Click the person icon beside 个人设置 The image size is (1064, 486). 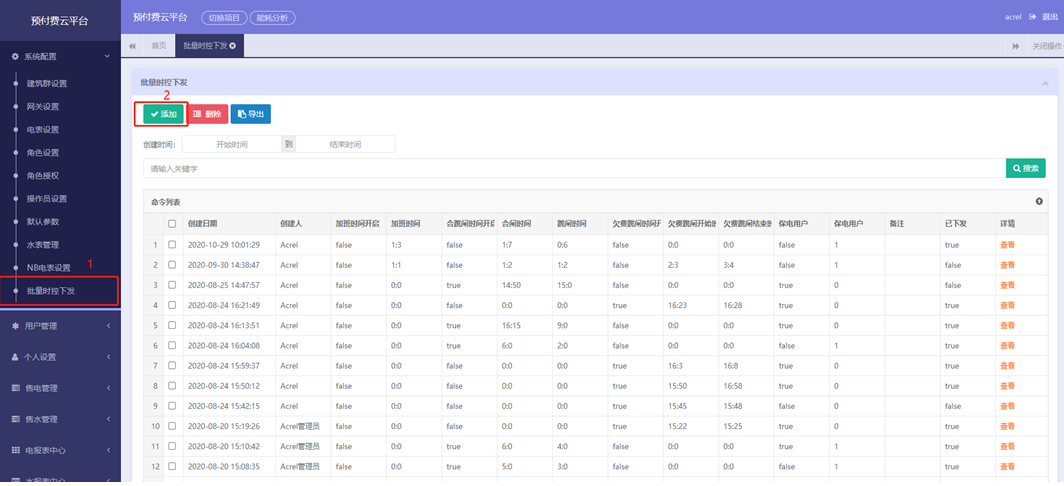tap(16, 358)
